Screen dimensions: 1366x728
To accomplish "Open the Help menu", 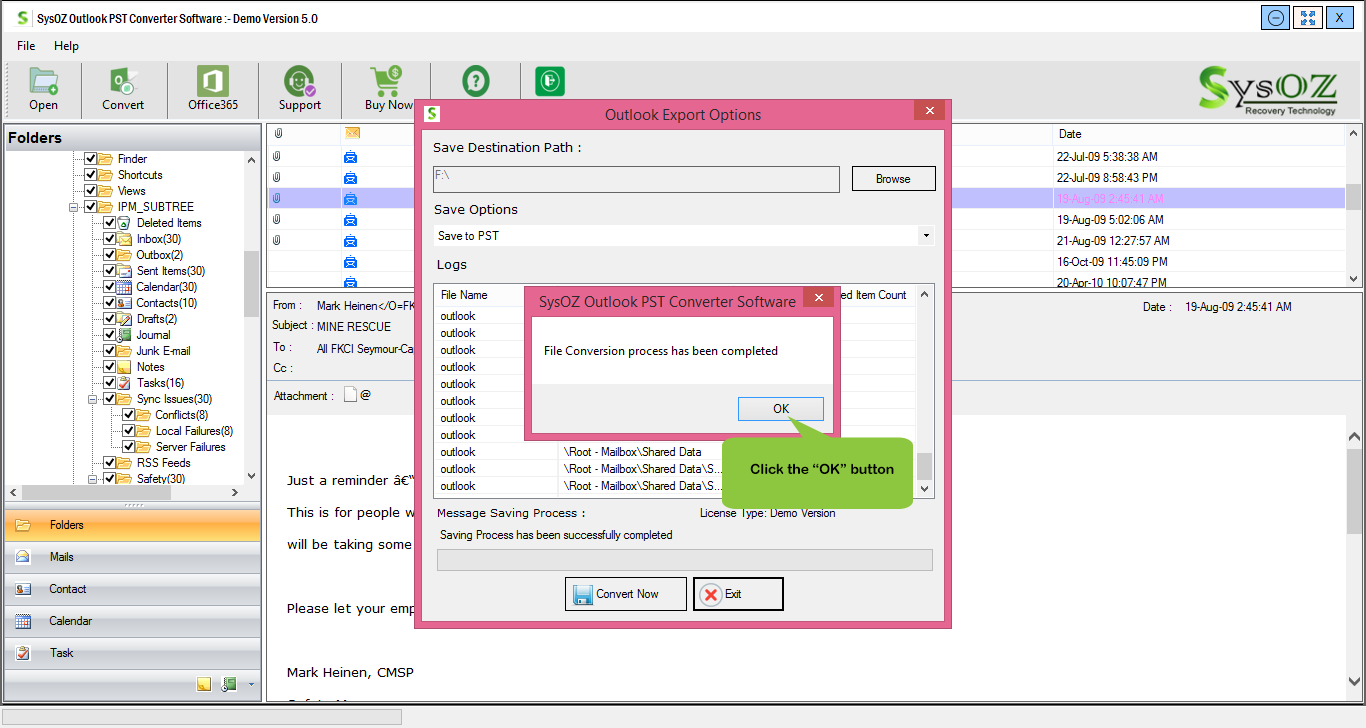I will [x=66, y=46].
